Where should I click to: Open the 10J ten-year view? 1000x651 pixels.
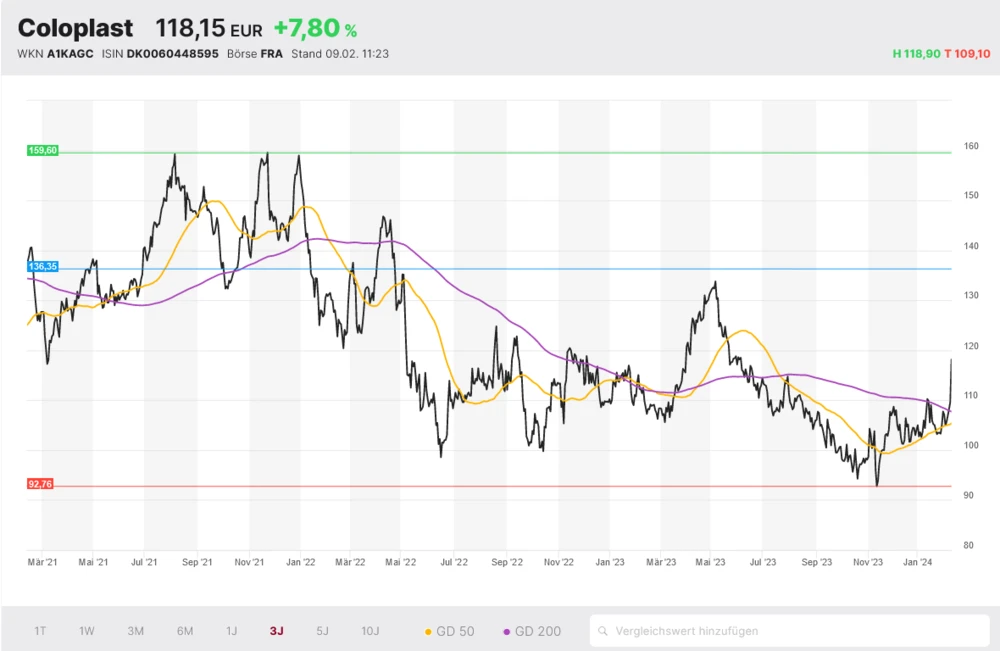pos(370,631)
